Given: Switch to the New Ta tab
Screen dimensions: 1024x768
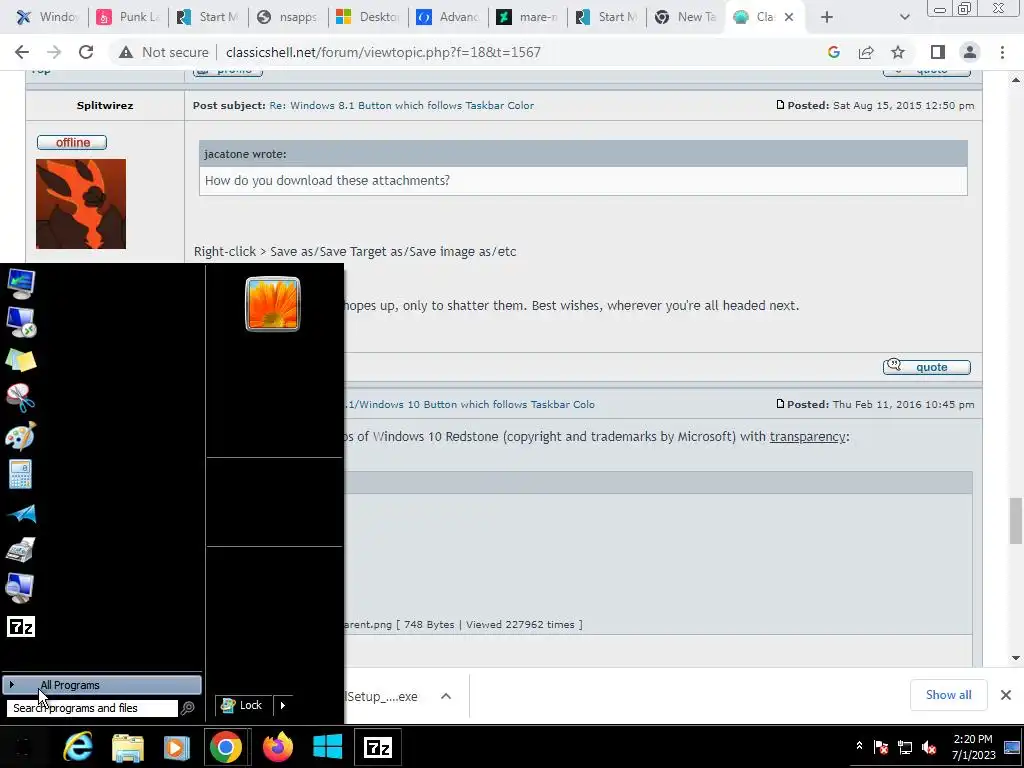Looking at the screenshot, I should [687, 17].
